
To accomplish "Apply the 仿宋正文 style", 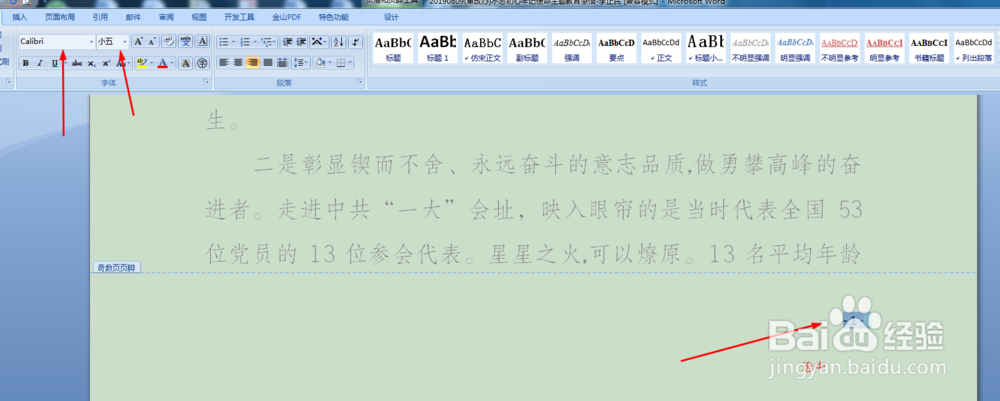I will tap(482, 48).
